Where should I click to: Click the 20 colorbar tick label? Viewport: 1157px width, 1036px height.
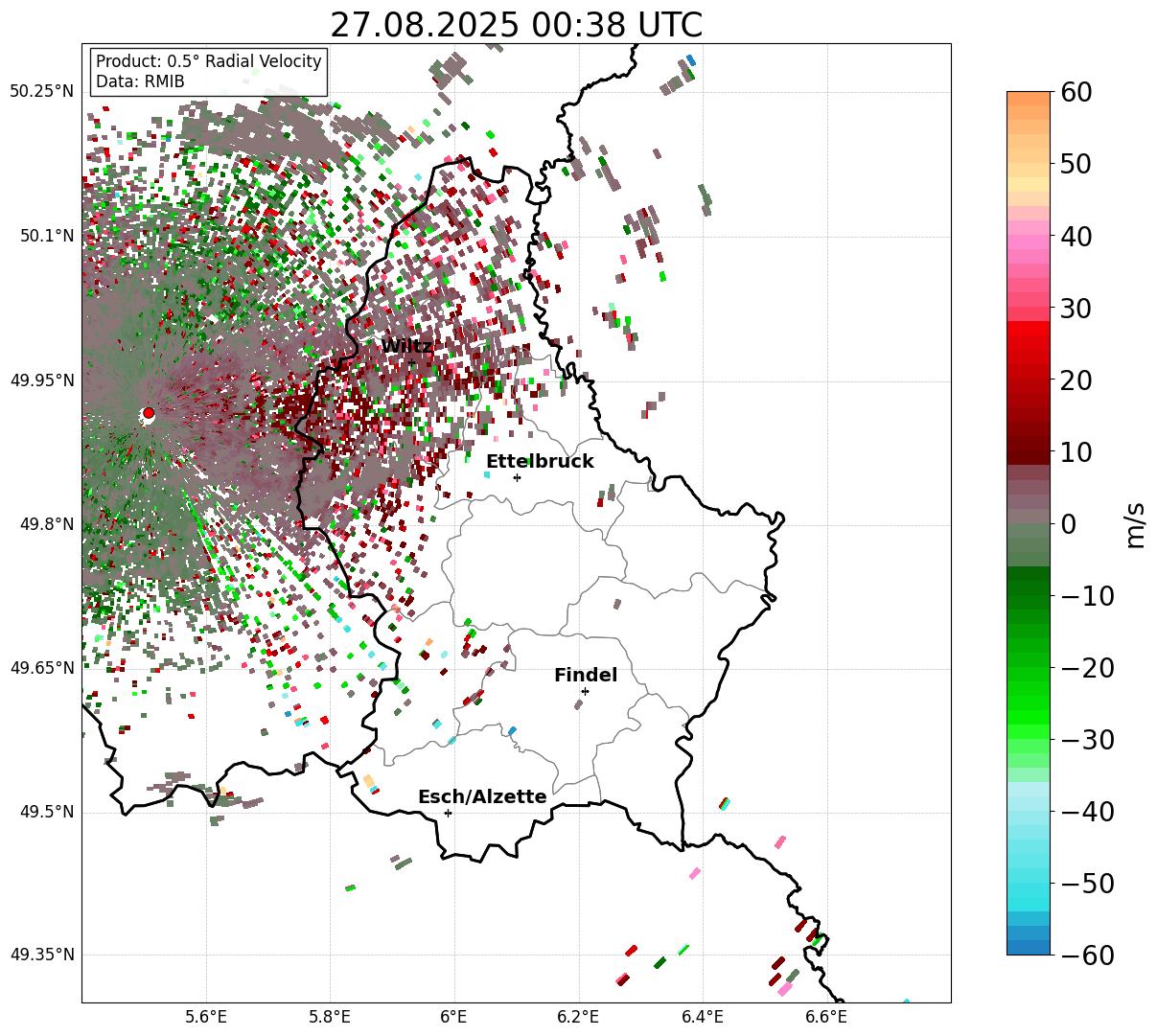coord(1077,380)
